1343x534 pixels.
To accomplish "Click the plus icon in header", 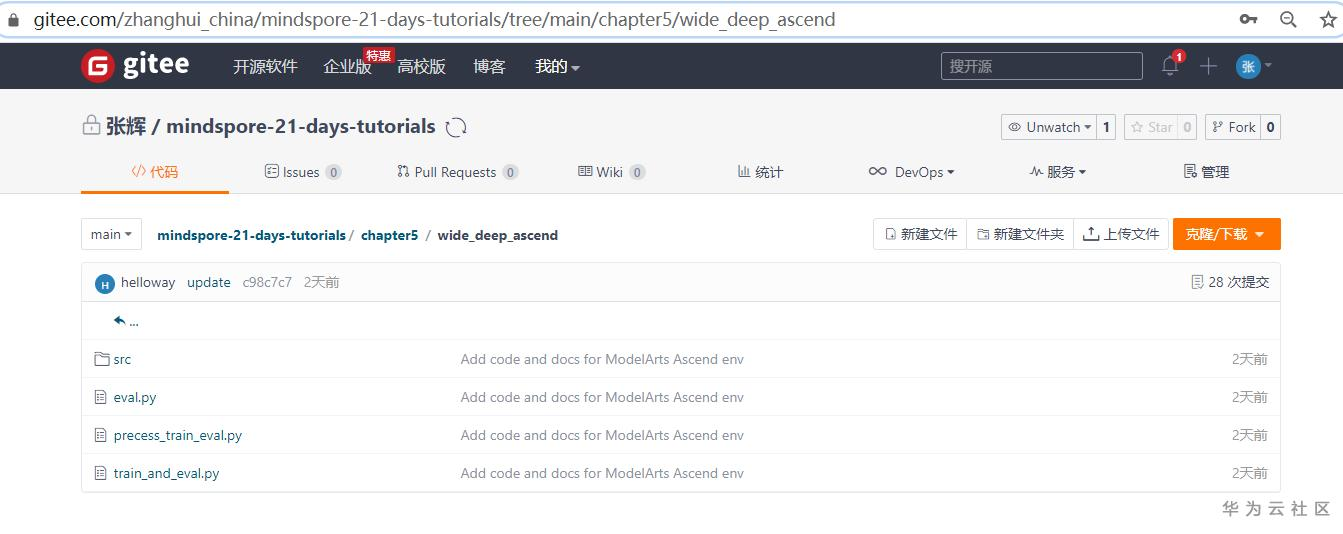I will click(1208, 66).
